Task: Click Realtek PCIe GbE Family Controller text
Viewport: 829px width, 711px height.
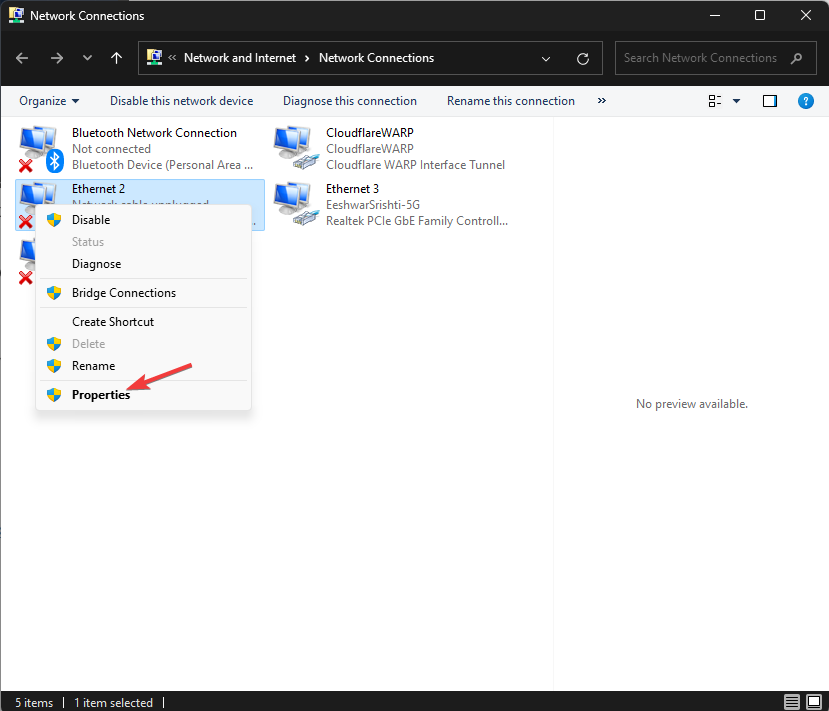Action: [417, 221]
